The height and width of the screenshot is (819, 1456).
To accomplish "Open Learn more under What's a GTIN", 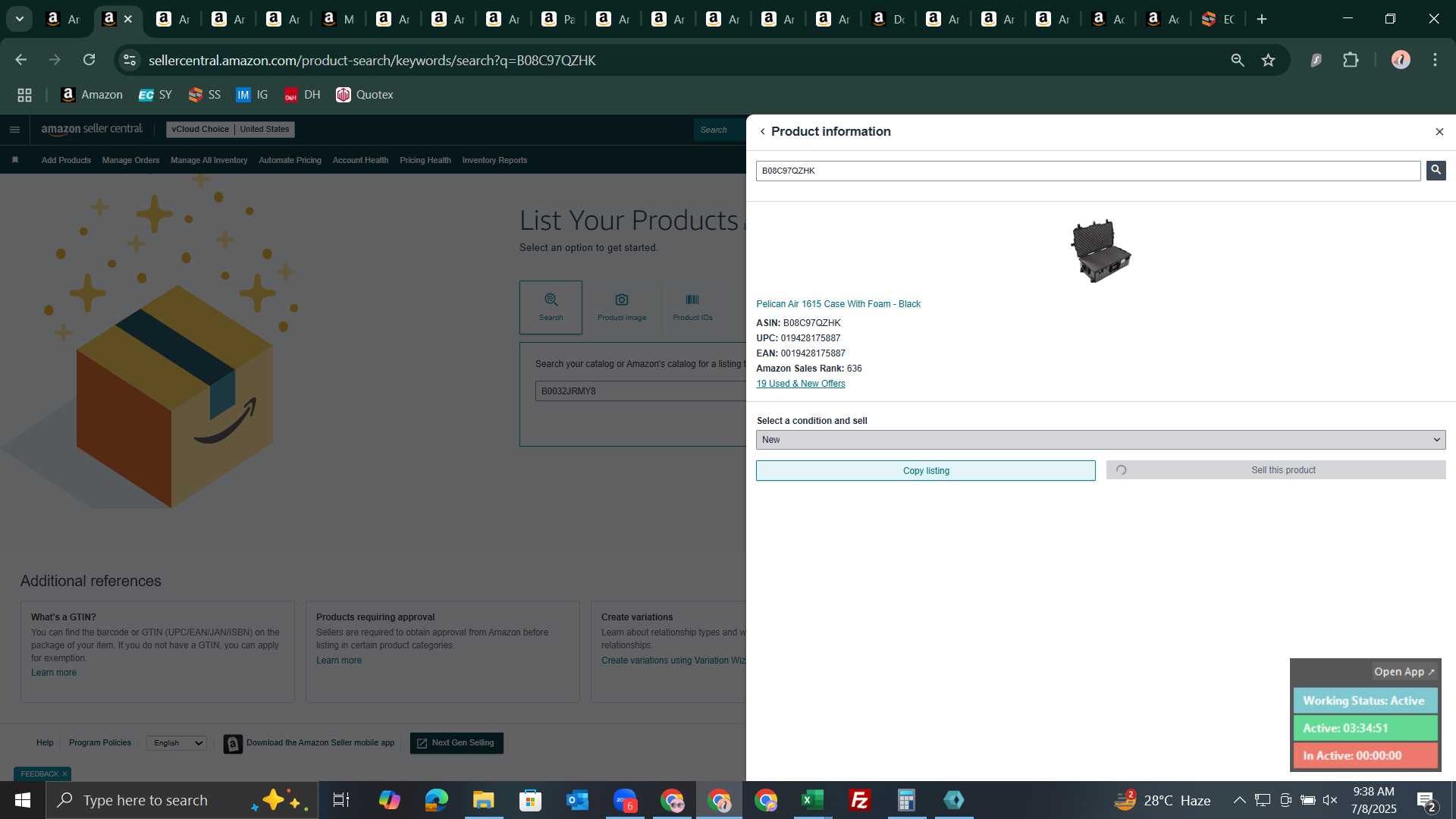I will (54, 673).
